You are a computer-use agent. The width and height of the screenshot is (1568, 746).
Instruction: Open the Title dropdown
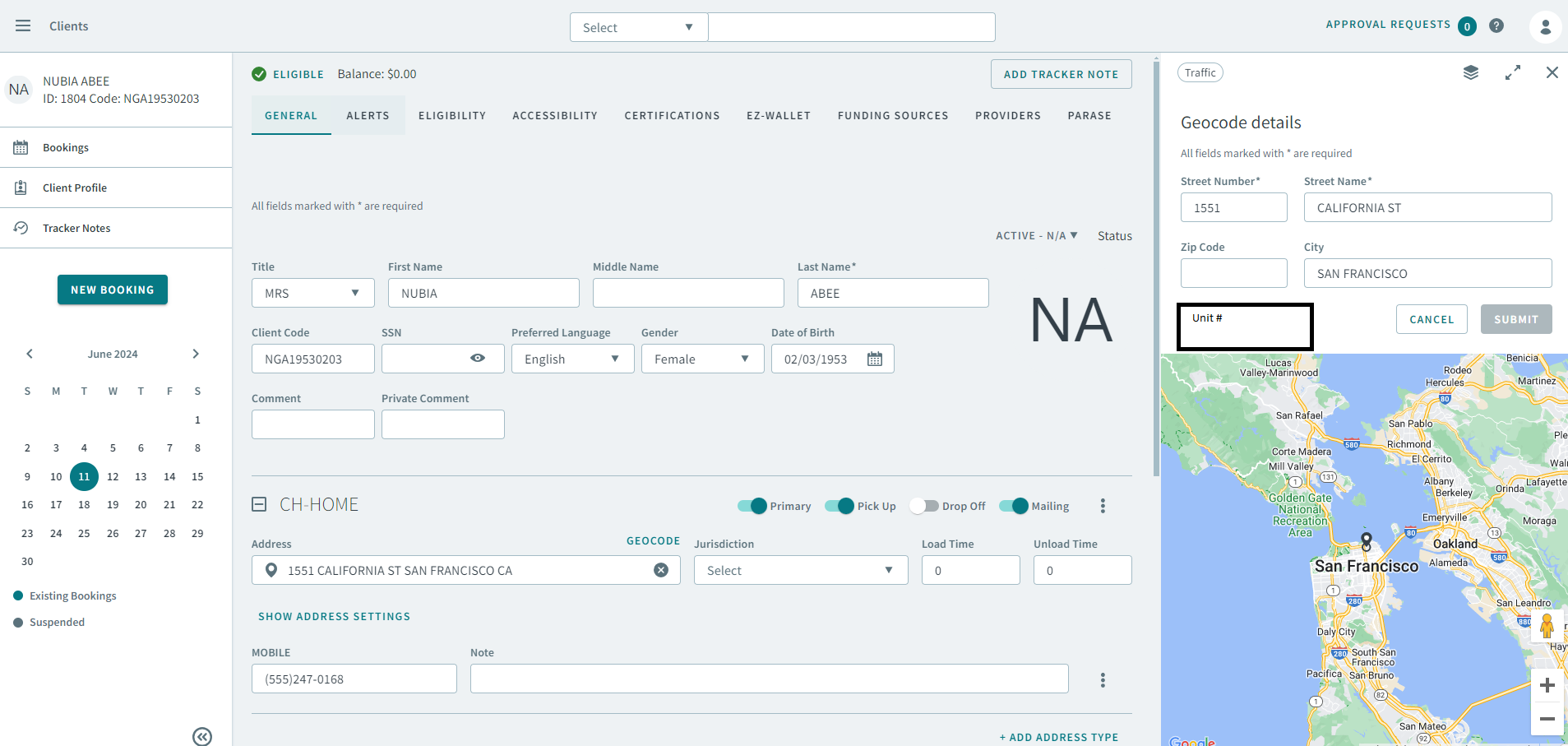pos(312,294)
